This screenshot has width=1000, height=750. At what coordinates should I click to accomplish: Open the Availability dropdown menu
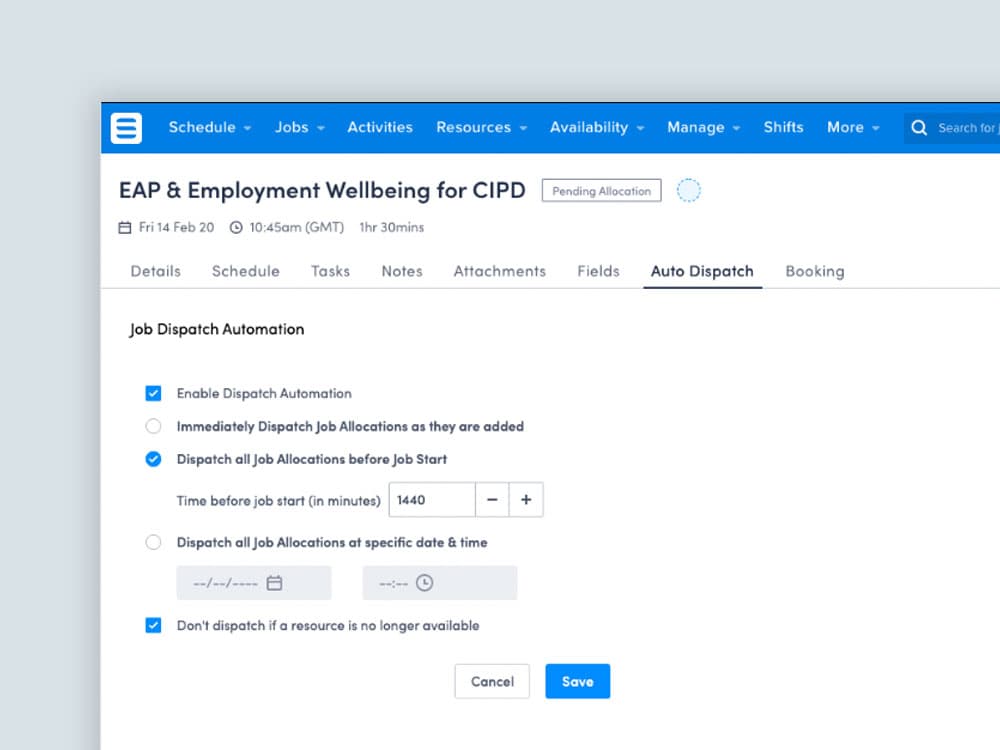tap(597, 128)
